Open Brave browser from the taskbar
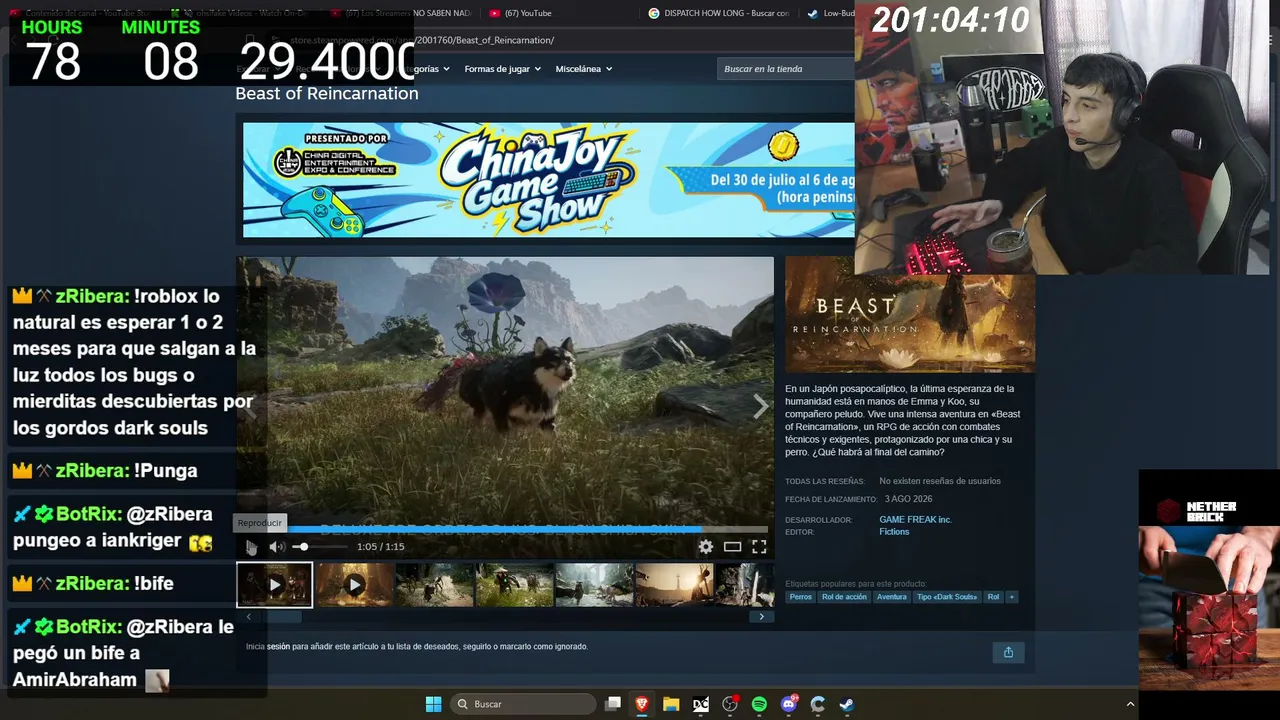The height and width of the screenshot is (720, 1280). [x=642, y=704]
